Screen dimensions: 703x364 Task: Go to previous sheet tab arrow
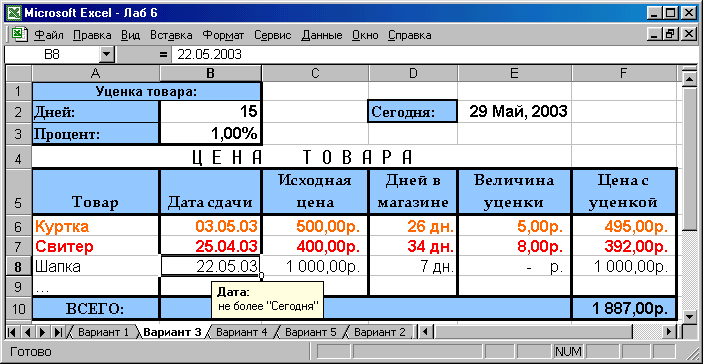27,333
